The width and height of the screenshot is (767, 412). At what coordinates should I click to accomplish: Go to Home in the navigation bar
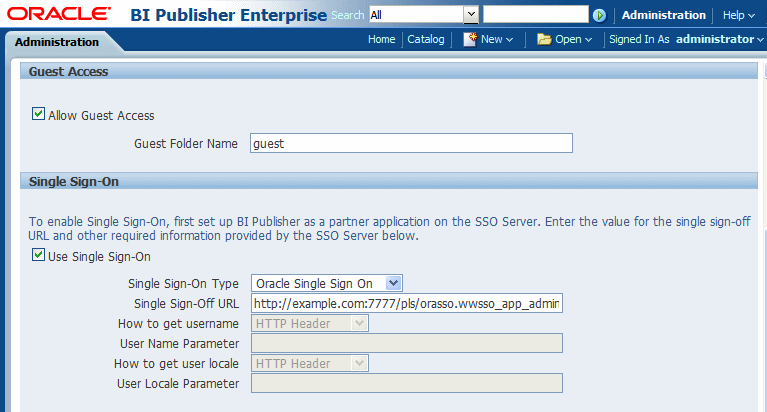382,39
